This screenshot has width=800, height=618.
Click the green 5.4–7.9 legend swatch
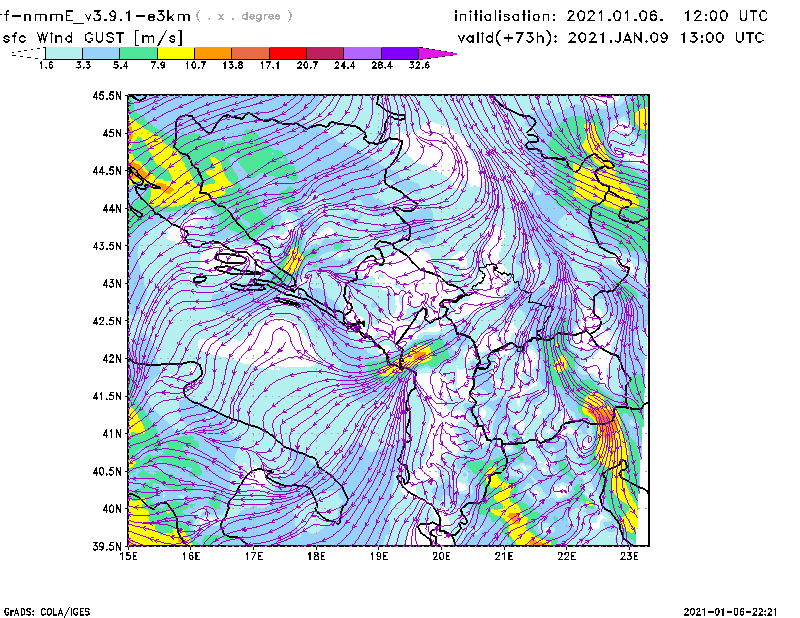tap(138, 53)
